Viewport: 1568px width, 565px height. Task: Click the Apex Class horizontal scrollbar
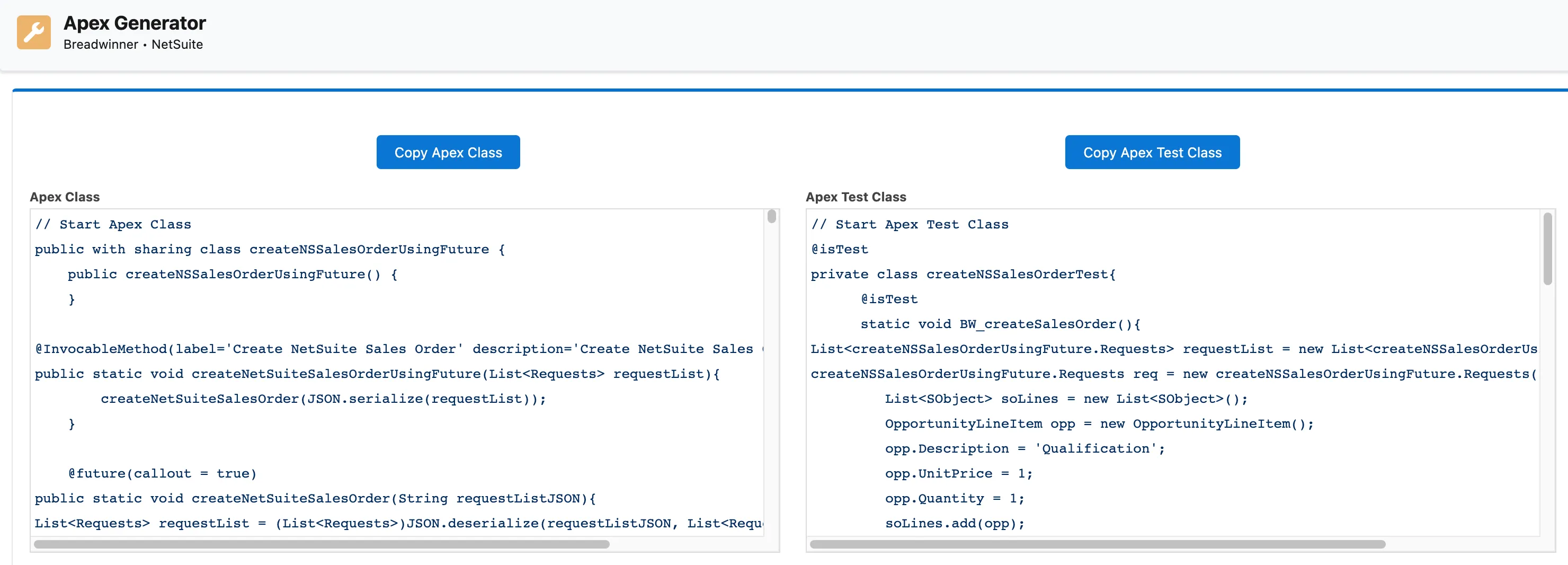pyautogui.click(x=322, y=544)
